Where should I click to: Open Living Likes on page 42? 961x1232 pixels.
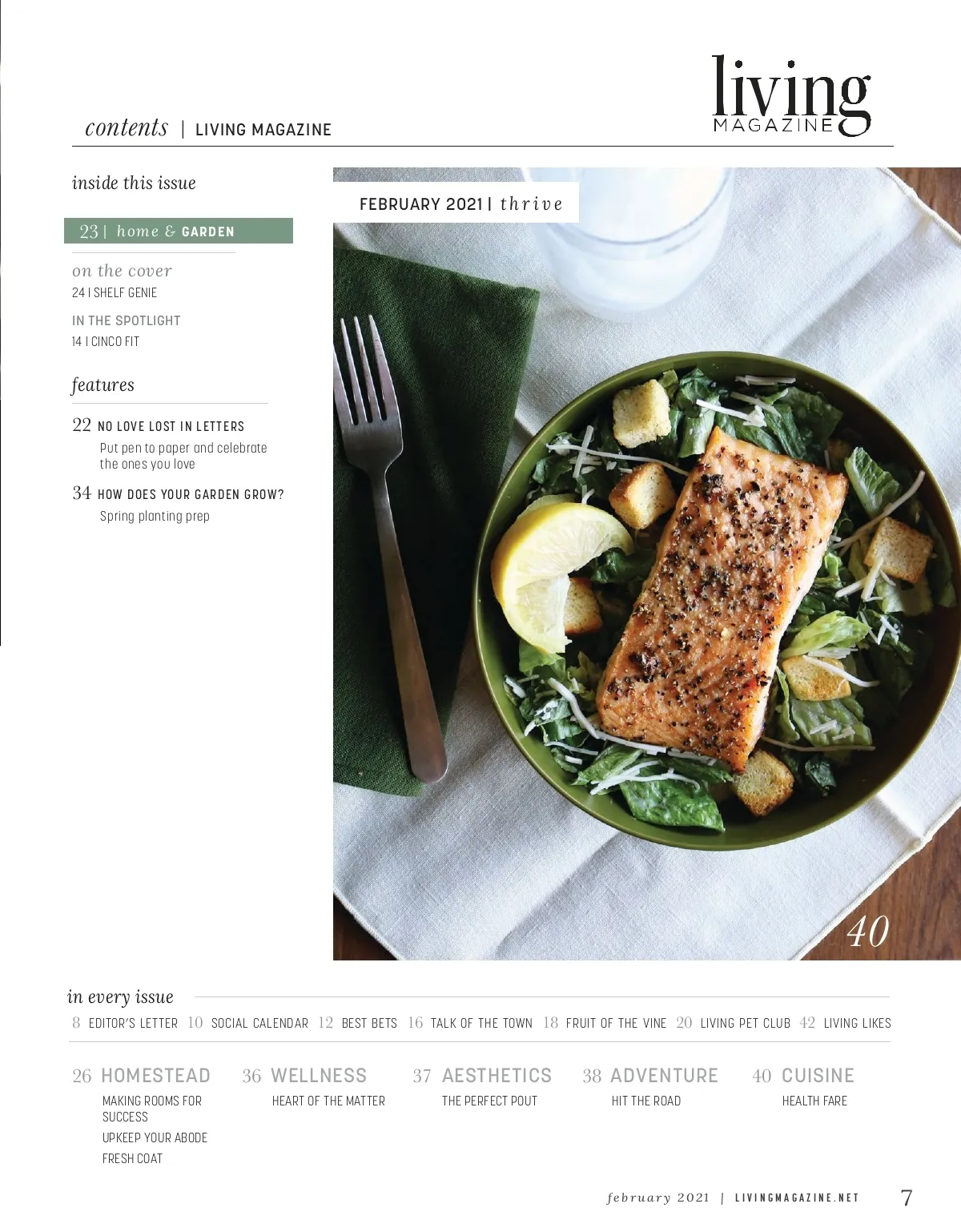(x=846, y=1023)
